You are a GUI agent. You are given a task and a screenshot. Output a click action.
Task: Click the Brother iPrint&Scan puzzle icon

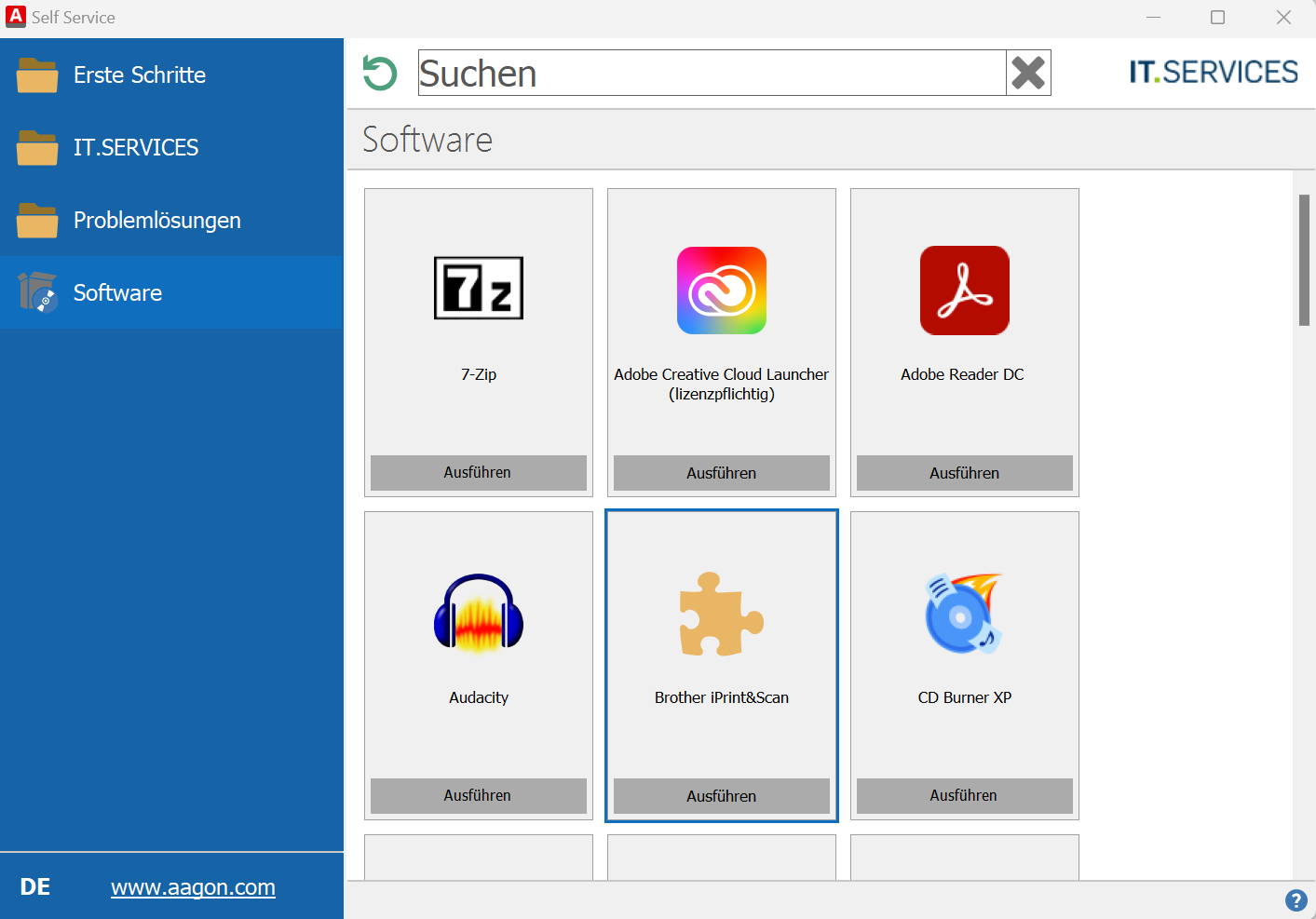tap(721, 614)
